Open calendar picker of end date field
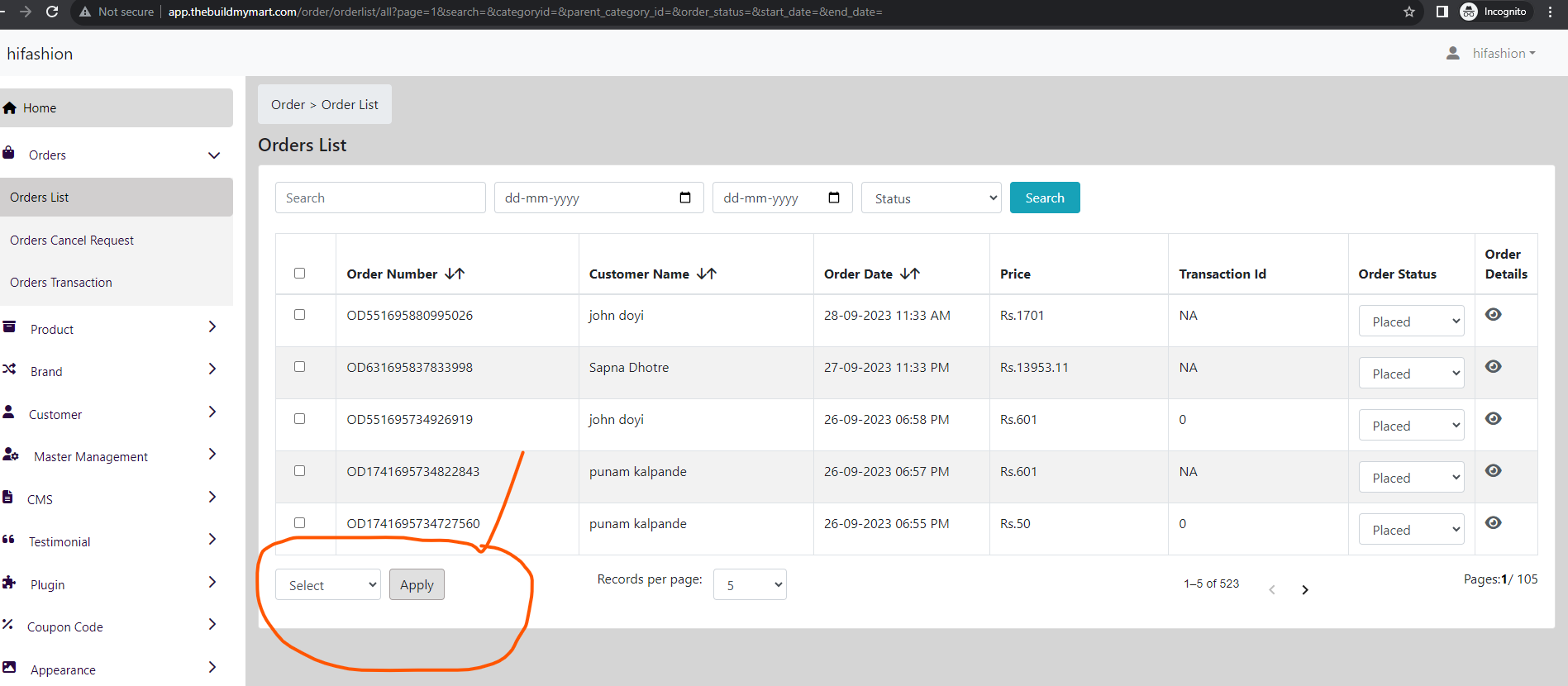The image size is (1568, 686). [x=834, y=198]
